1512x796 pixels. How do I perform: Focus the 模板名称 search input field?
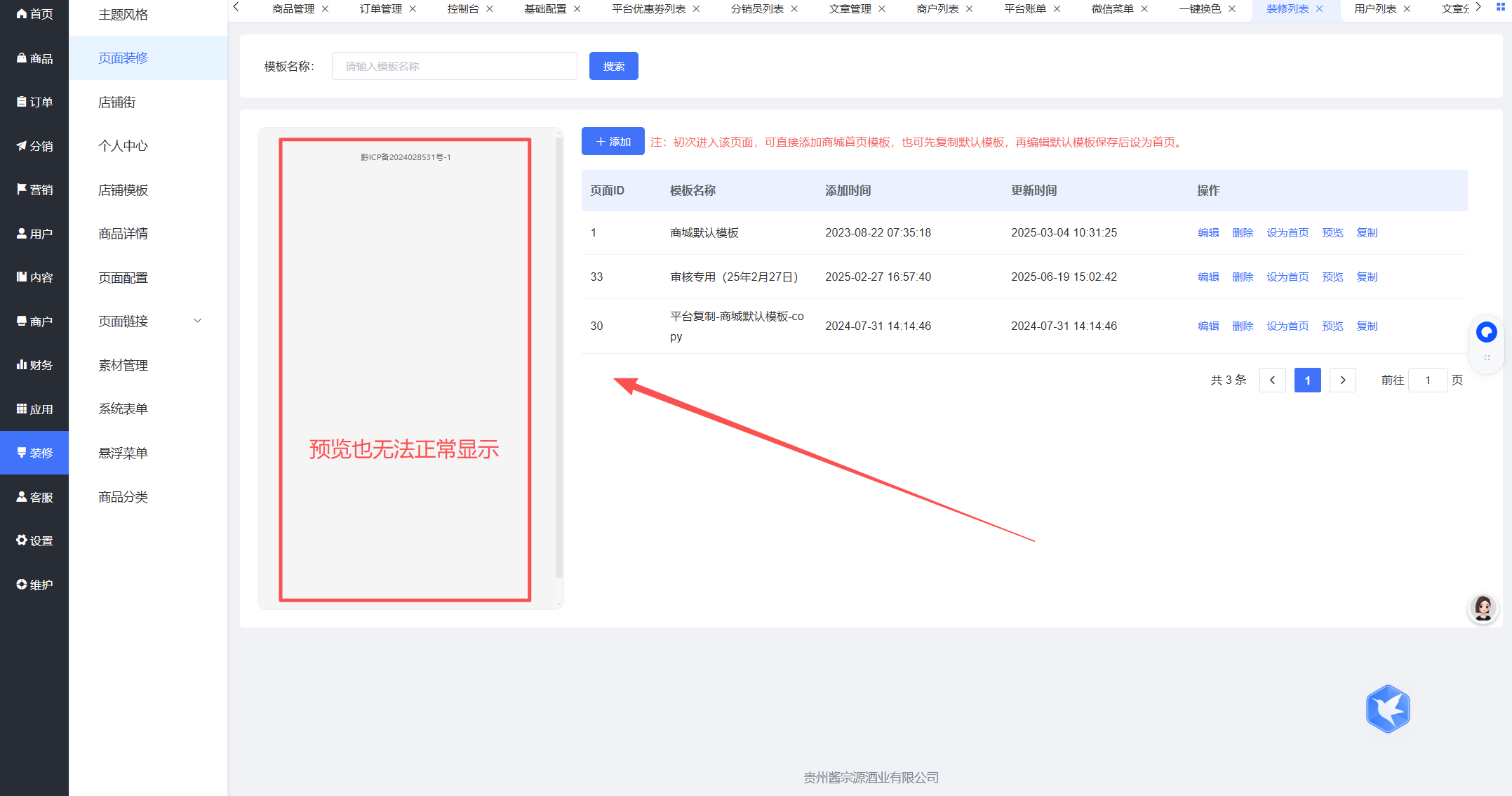[x=454, y=66]
